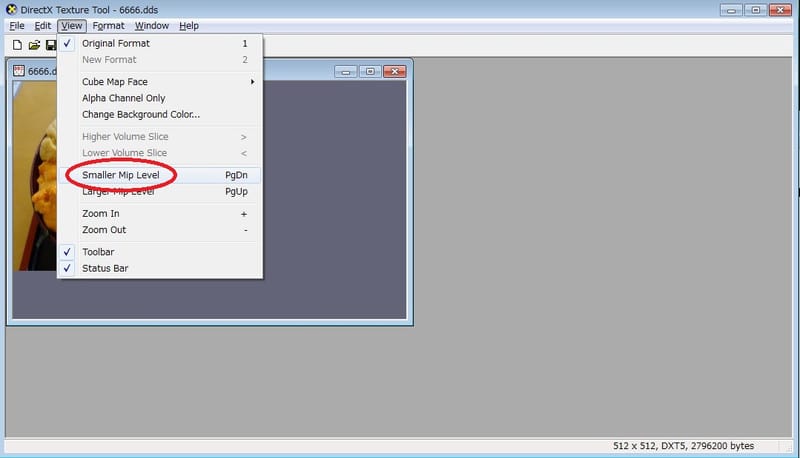Screen dimensions: 800x458
Task: Uncheck the Toolbar visibility option
Action: point(98,252)
